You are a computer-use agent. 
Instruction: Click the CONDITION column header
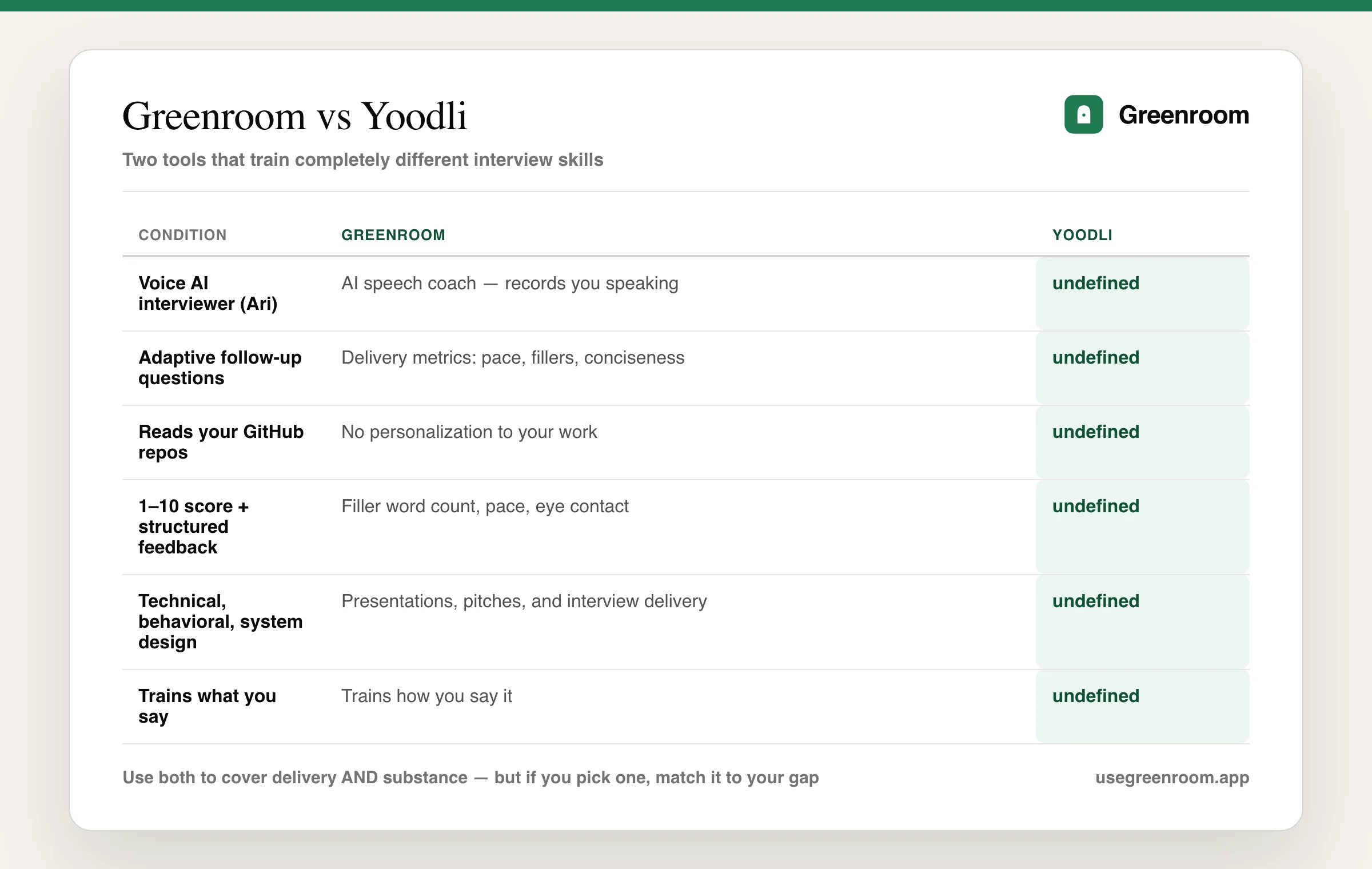point(182,235)
